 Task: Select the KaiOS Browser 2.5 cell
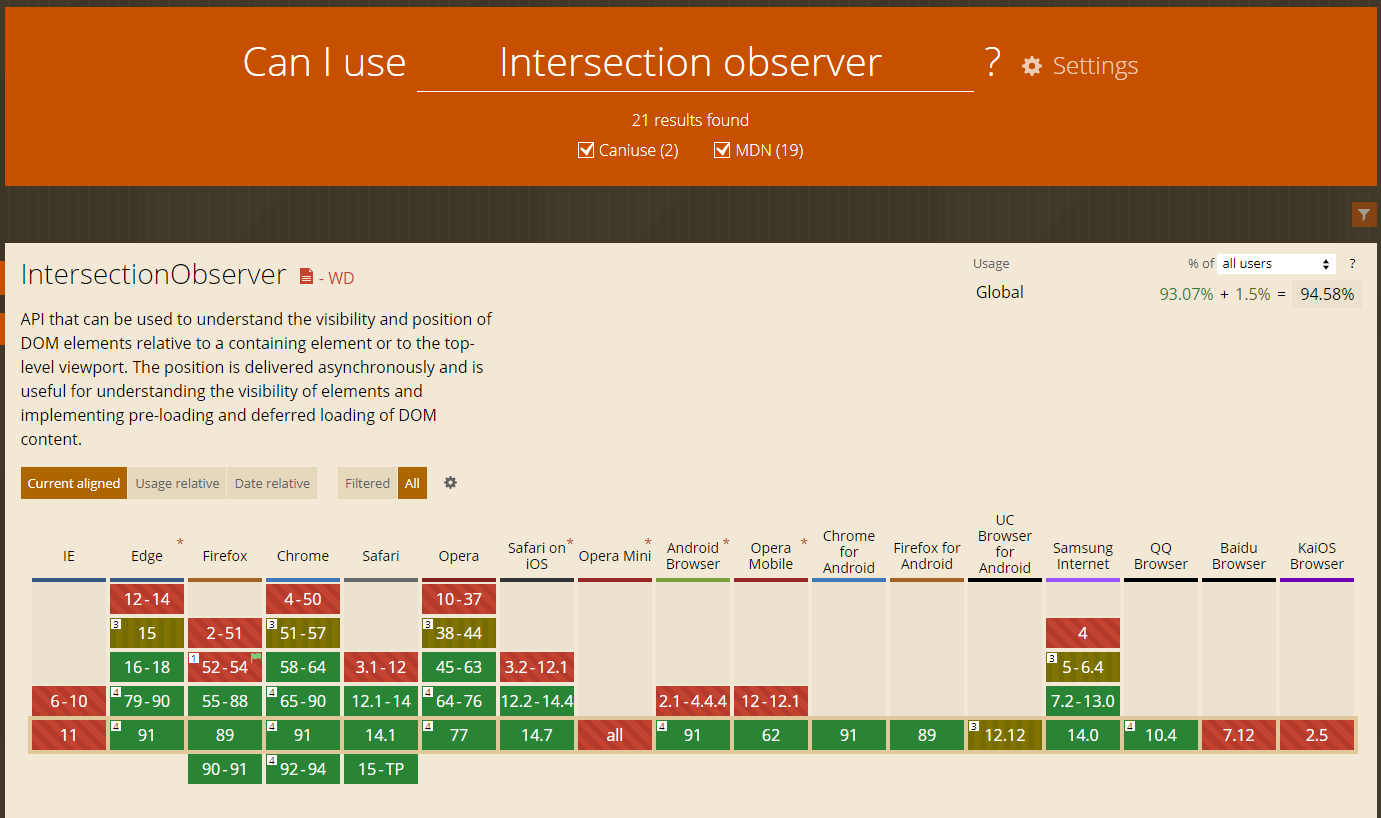[x=1317, y=735]
